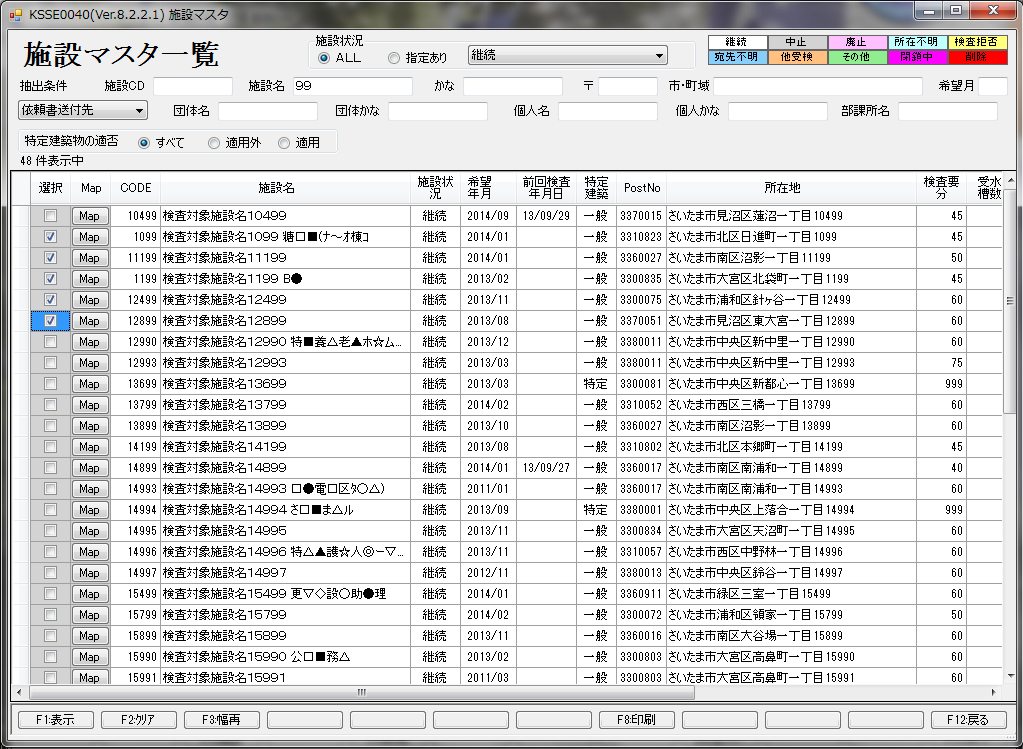Open Map for row 13799

(89, 405)
